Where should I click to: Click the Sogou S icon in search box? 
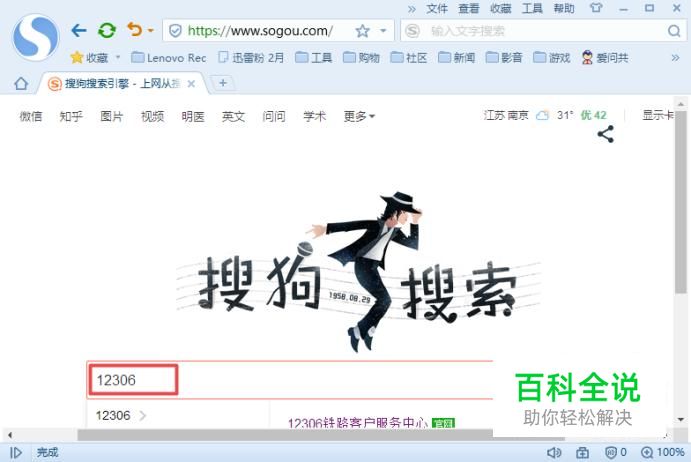(x=412, y=31)
